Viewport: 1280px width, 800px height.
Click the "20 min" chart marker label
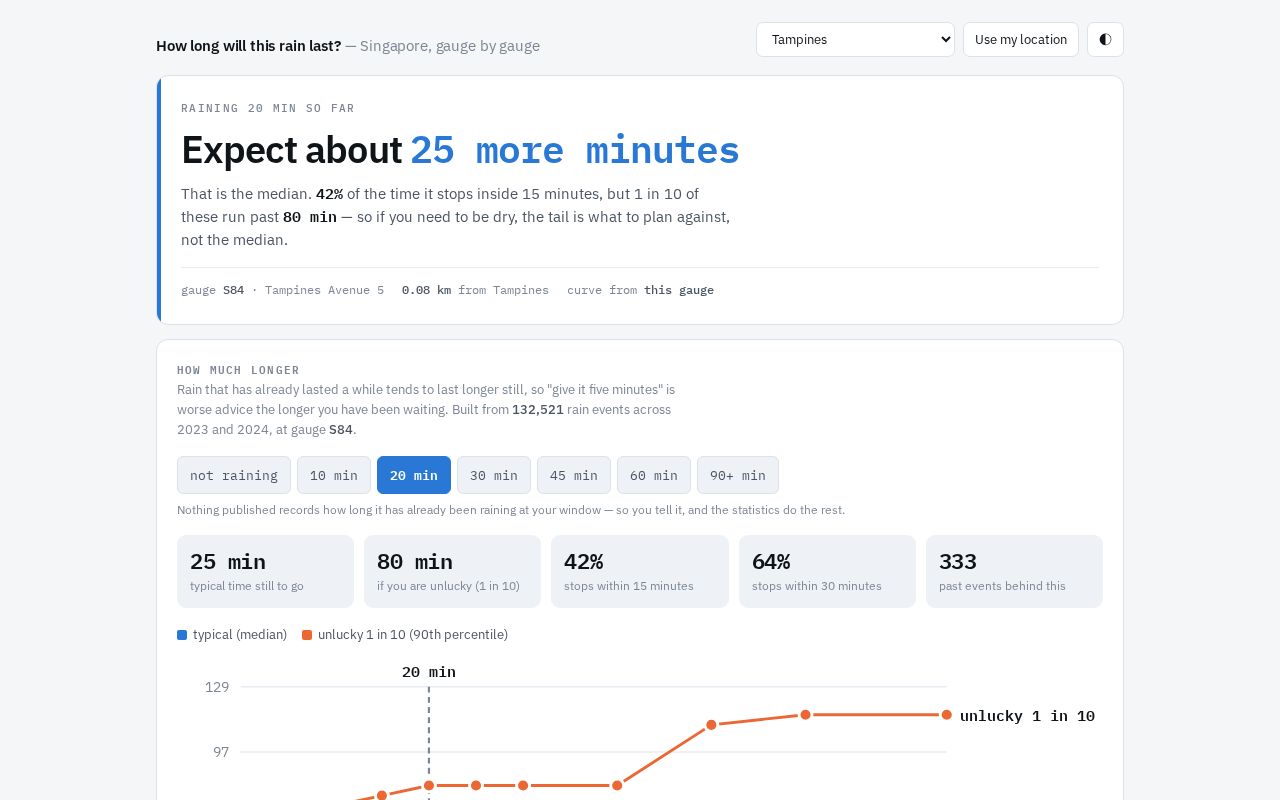[429, 672]
